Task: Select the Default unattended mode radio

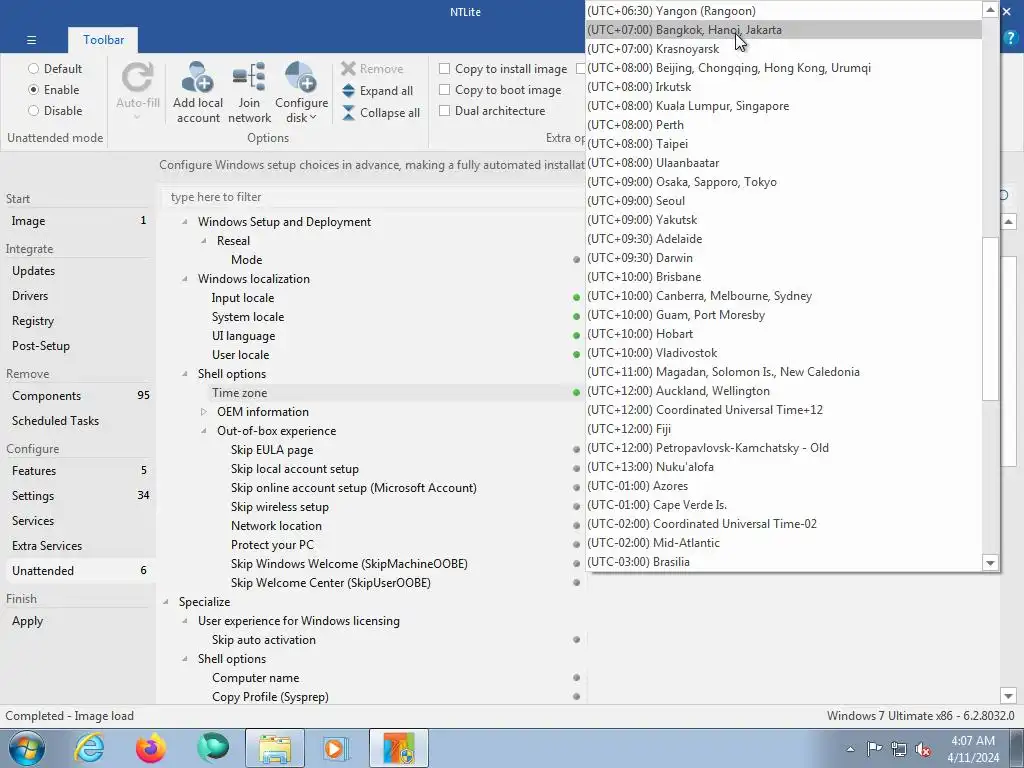Action: pyautogui.click(x=33, y=69)
